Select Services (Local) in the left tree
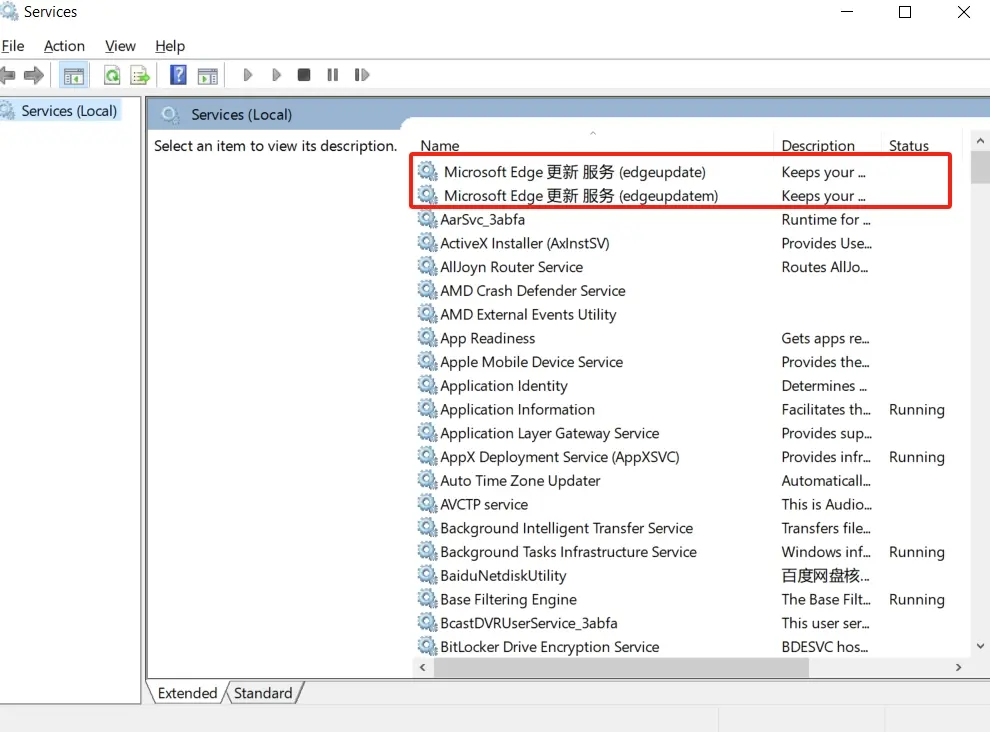 [x=69, y=111]
